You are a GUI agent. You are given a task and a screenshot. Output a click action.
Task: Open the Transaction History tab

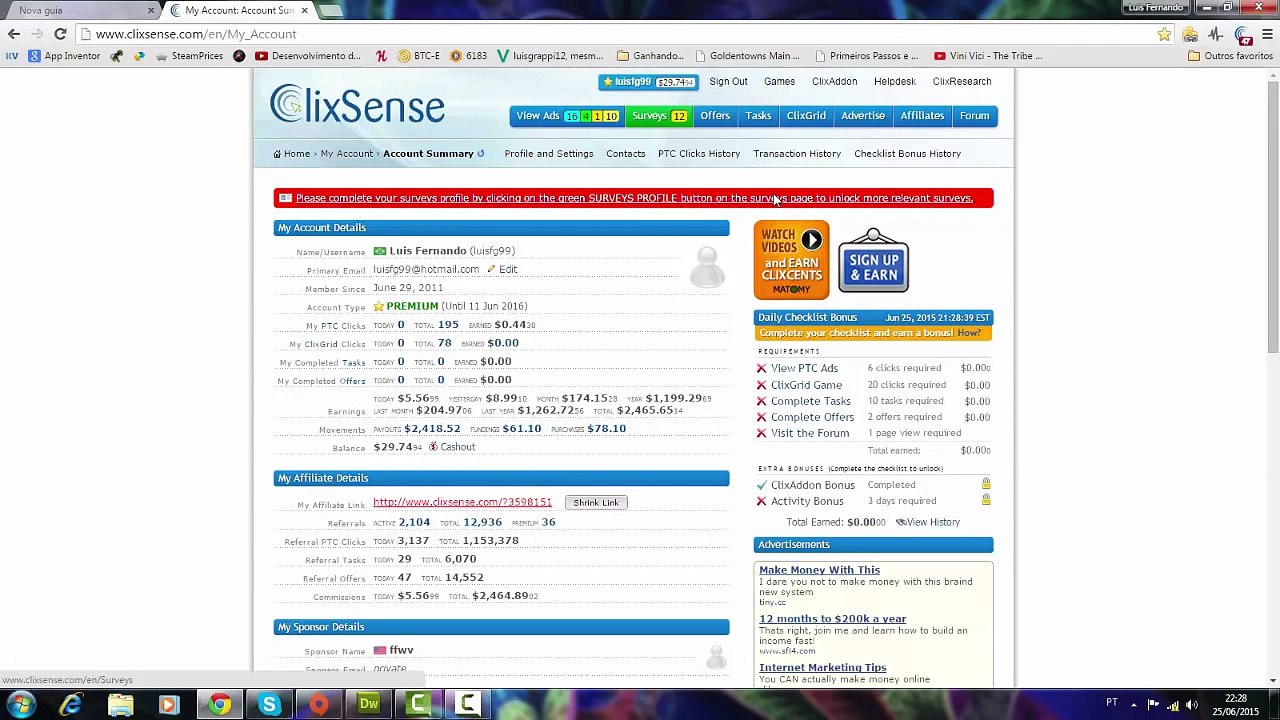click(797, 154)
